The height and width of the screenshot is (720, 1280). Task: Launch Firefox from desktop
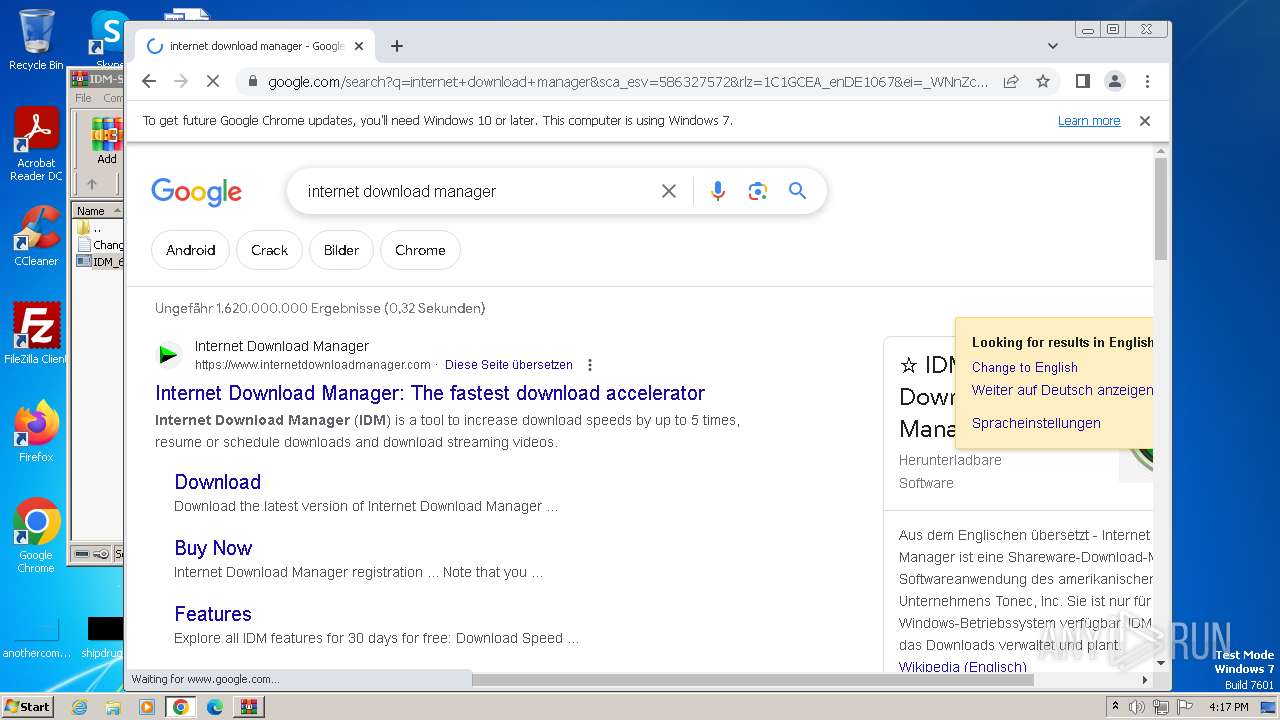36,431
